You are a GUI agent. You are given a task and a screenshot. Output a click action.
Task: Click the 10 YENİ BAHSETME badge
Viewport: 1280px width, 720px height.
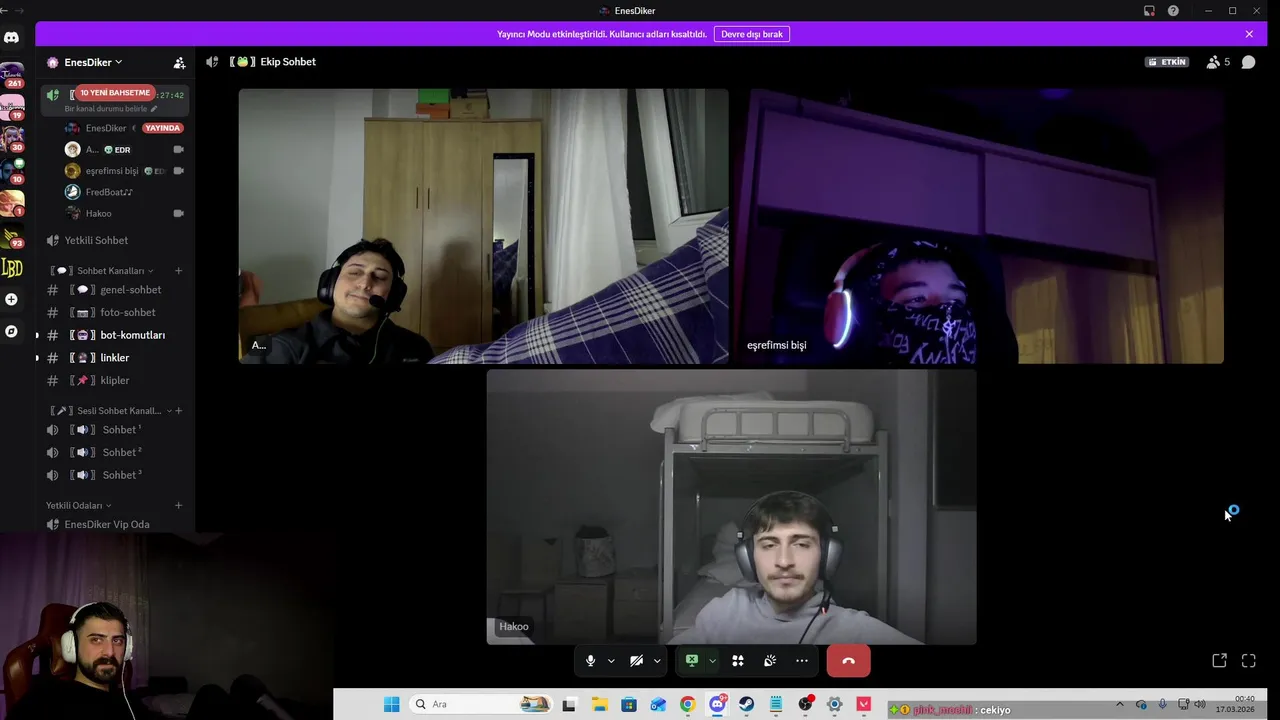[115, 93]
